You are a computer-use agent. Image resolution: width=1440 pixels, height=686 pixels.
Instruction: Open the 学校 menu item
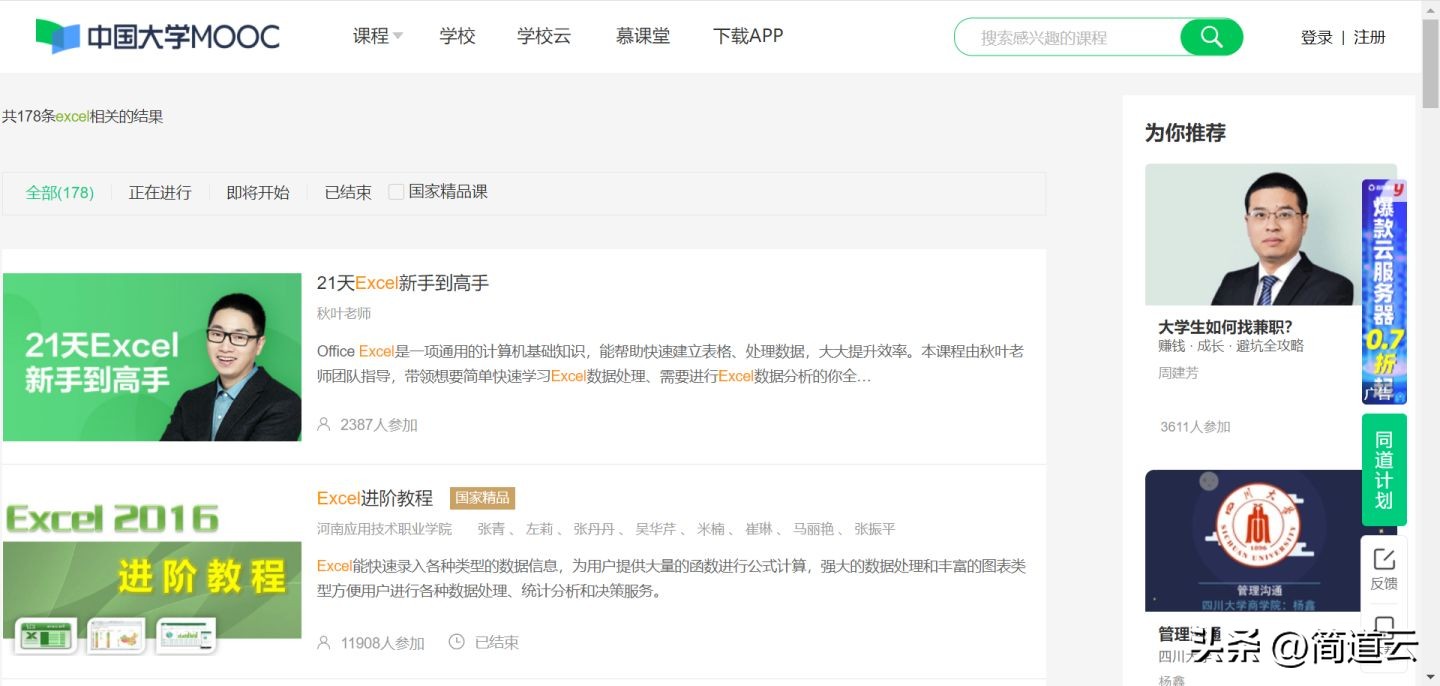pyautogui.click(x=457, y=36)
